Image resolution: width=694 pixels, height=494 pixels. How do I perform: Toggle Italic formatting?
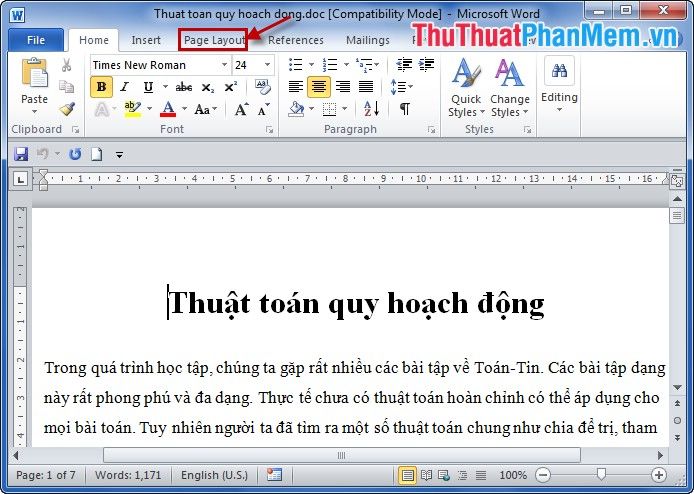(x=125, y=87)
